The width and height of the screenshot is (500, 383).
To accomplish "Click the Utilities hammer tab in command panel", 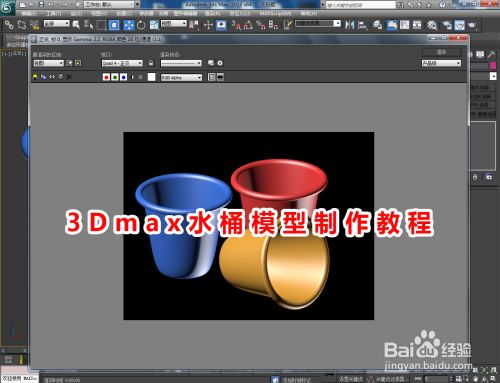I will coord(492,54).
